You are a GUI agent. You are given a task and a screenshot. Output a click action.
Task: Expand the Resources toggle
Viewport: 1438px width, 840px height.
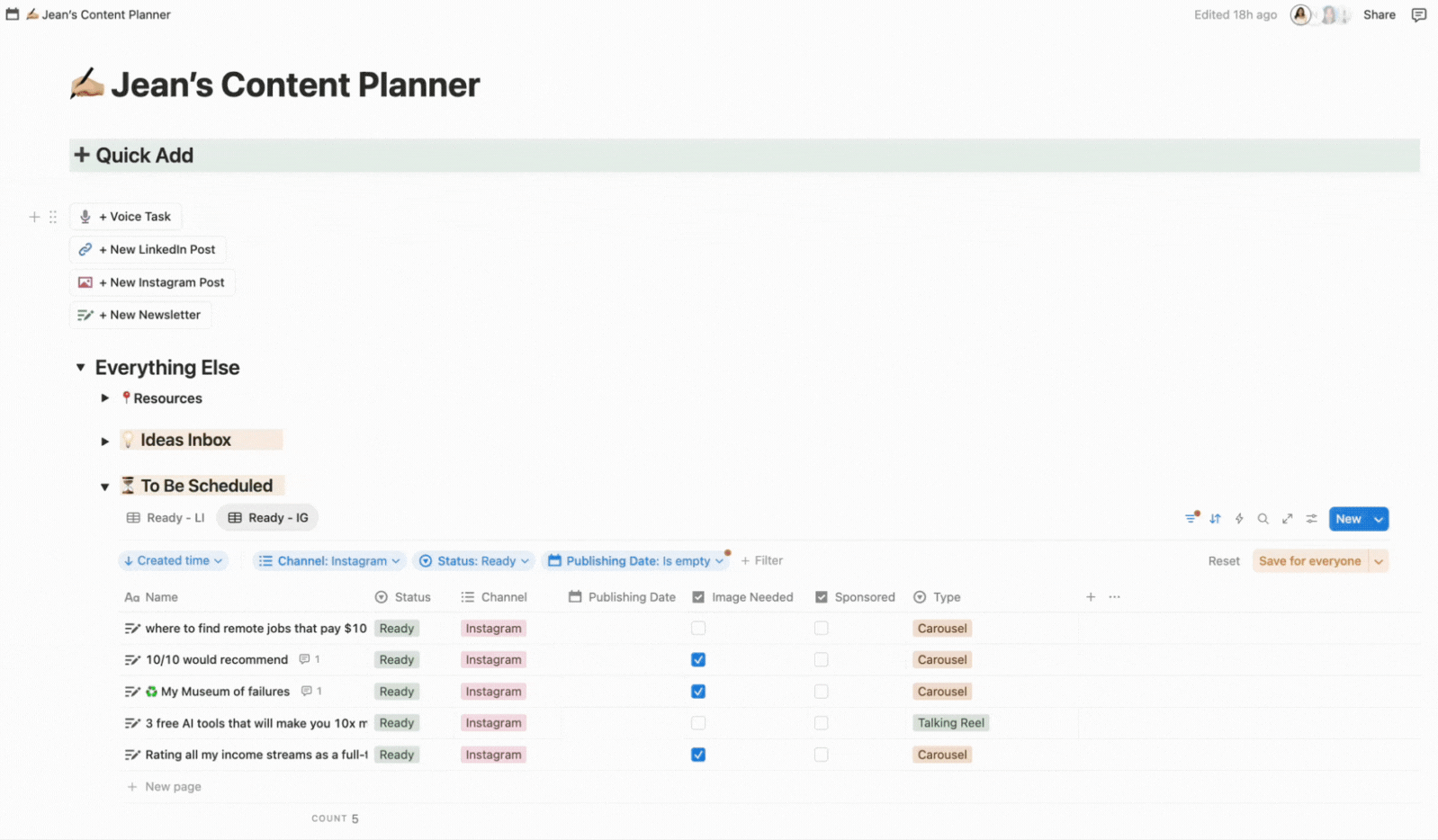[x=105, y=398]
